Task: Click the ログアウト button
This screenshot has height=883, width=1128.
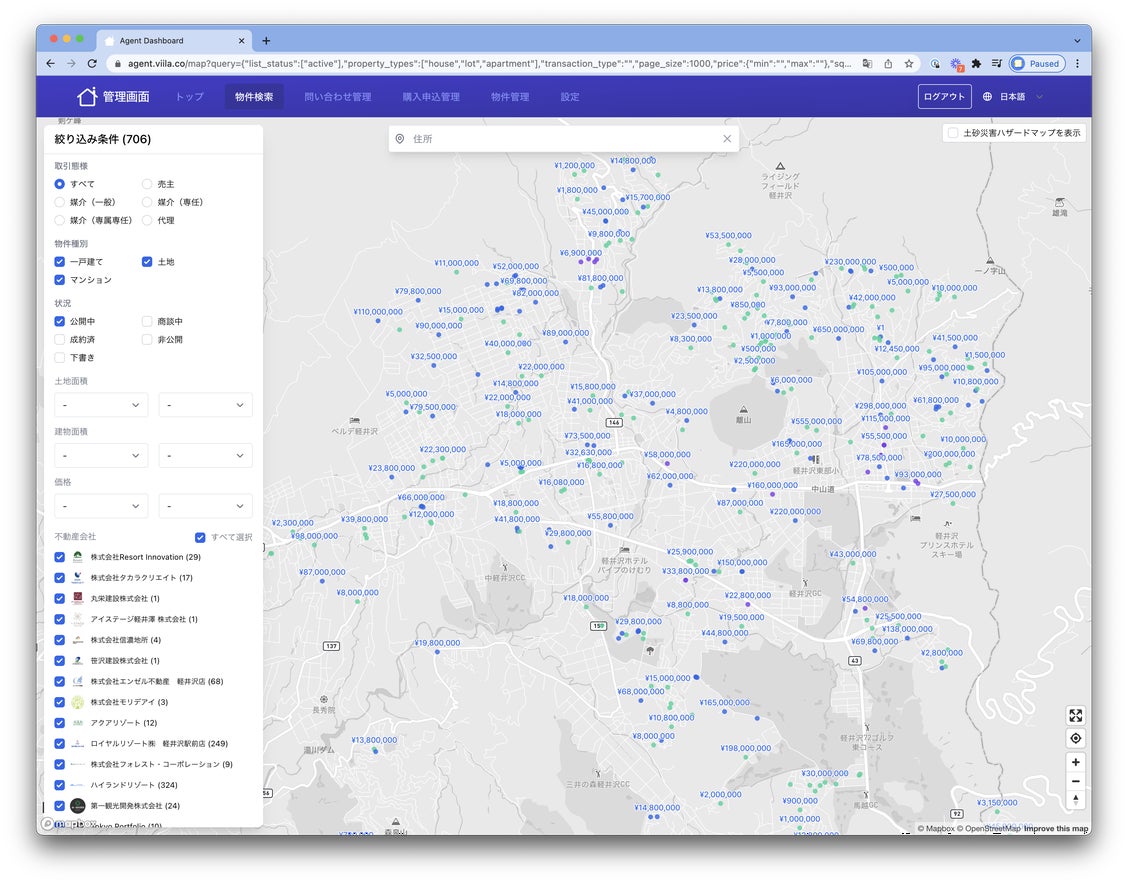Action: 944,97
